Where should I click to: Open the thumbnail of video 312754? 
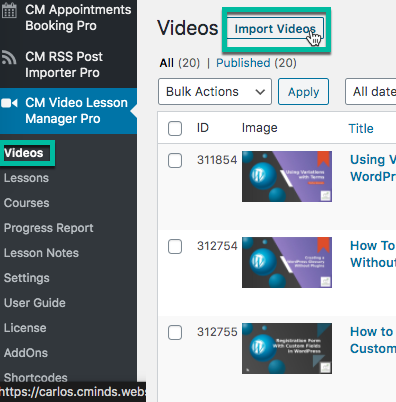point(287,263)
